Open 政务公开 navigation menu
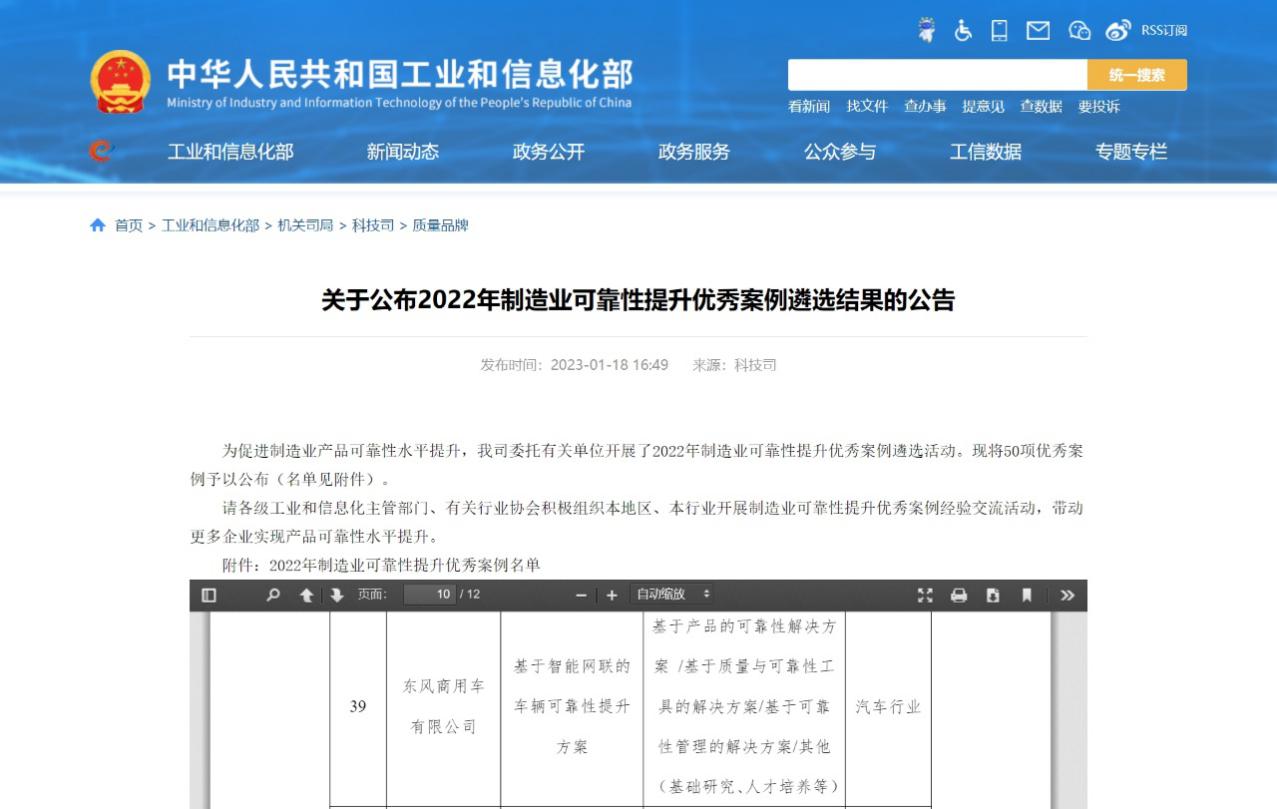The height and width of the screenshot is (809, 1277). pos(548,152)
